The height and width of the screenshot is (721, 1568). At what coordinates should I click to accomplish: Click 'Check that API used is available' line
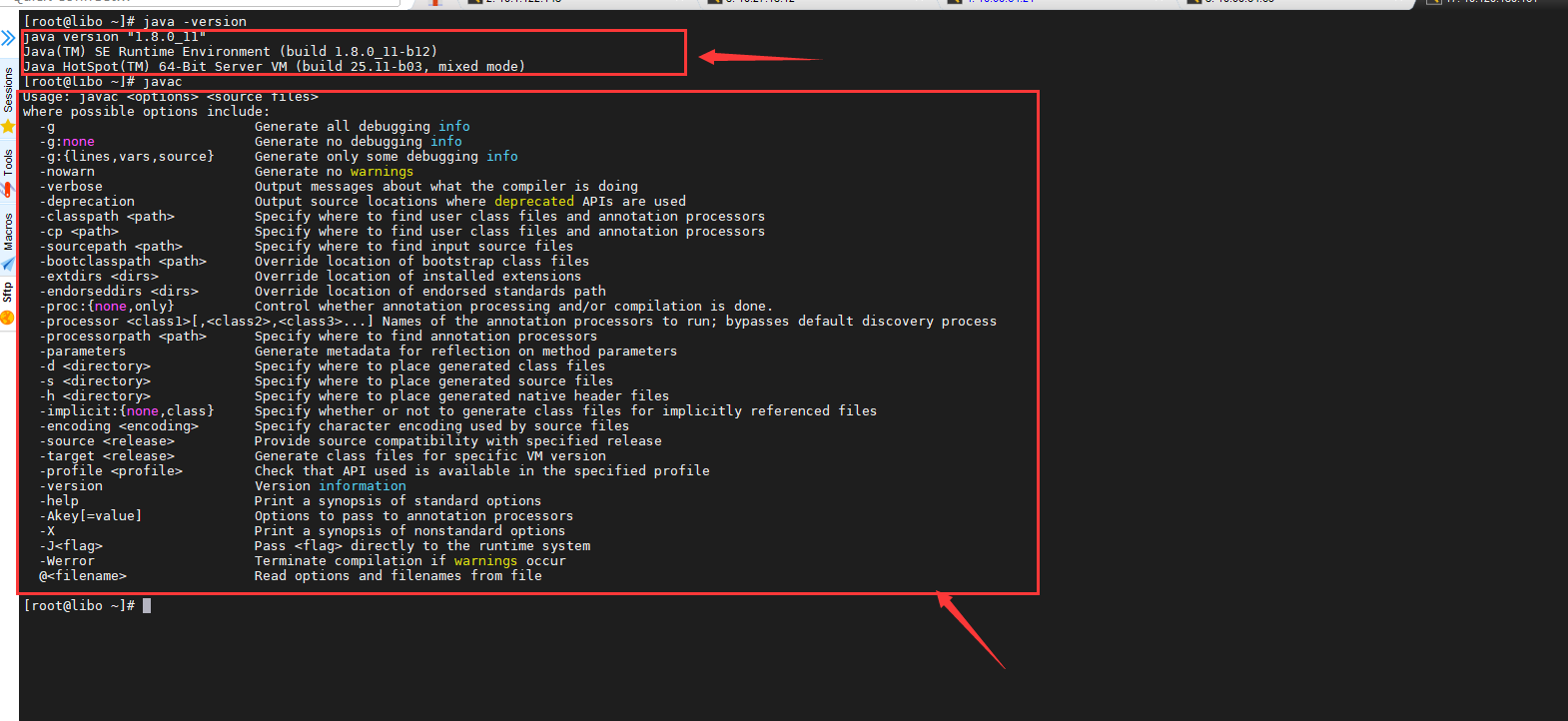[482, 471]
